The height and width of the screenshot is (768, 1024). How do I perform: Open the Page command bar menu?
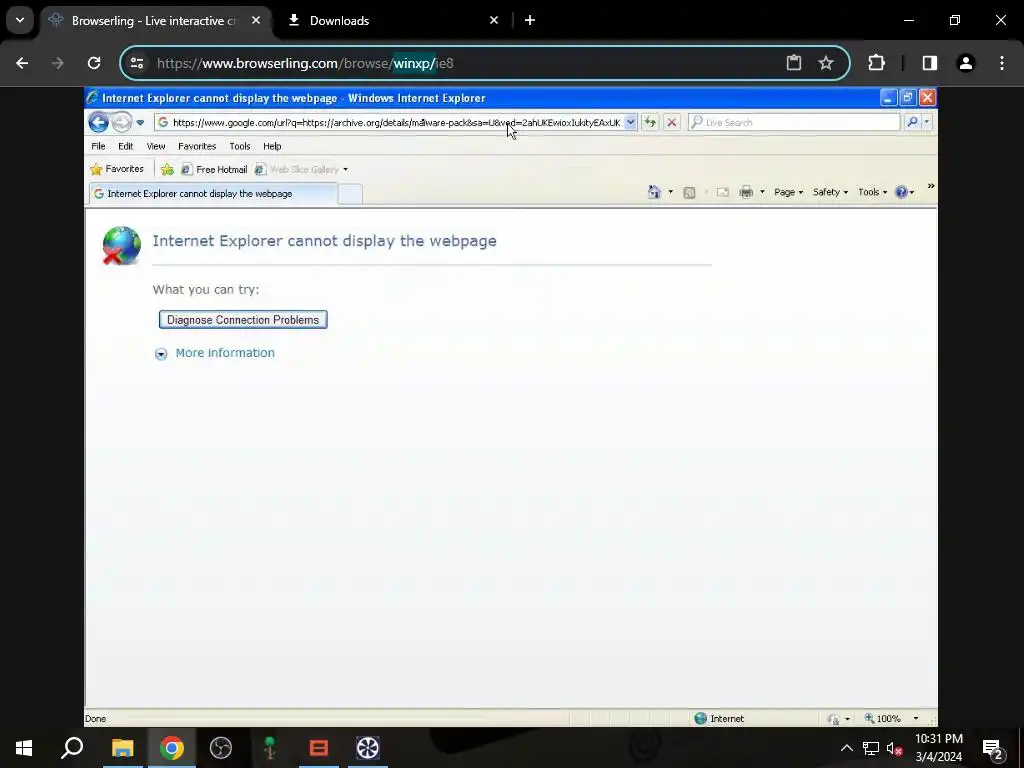(x=788, y=192)
